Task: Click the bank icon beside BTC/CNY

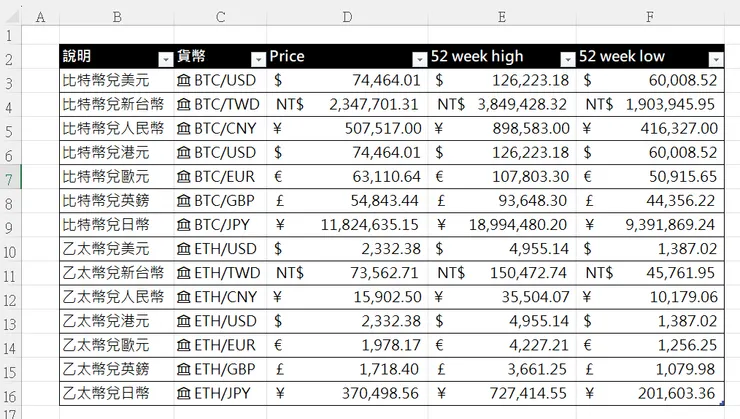Action: coord(184,128)
